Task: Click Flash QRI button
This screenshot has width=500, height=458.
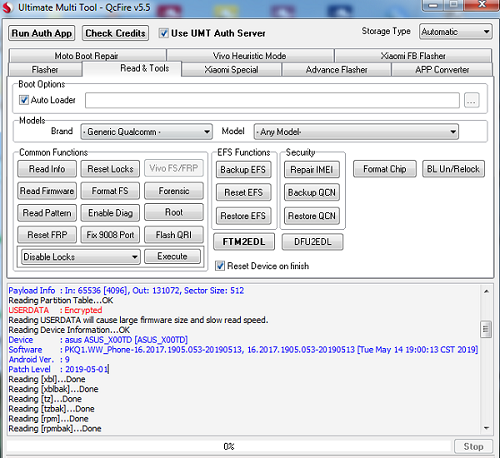Action: [x=174, y=235]
